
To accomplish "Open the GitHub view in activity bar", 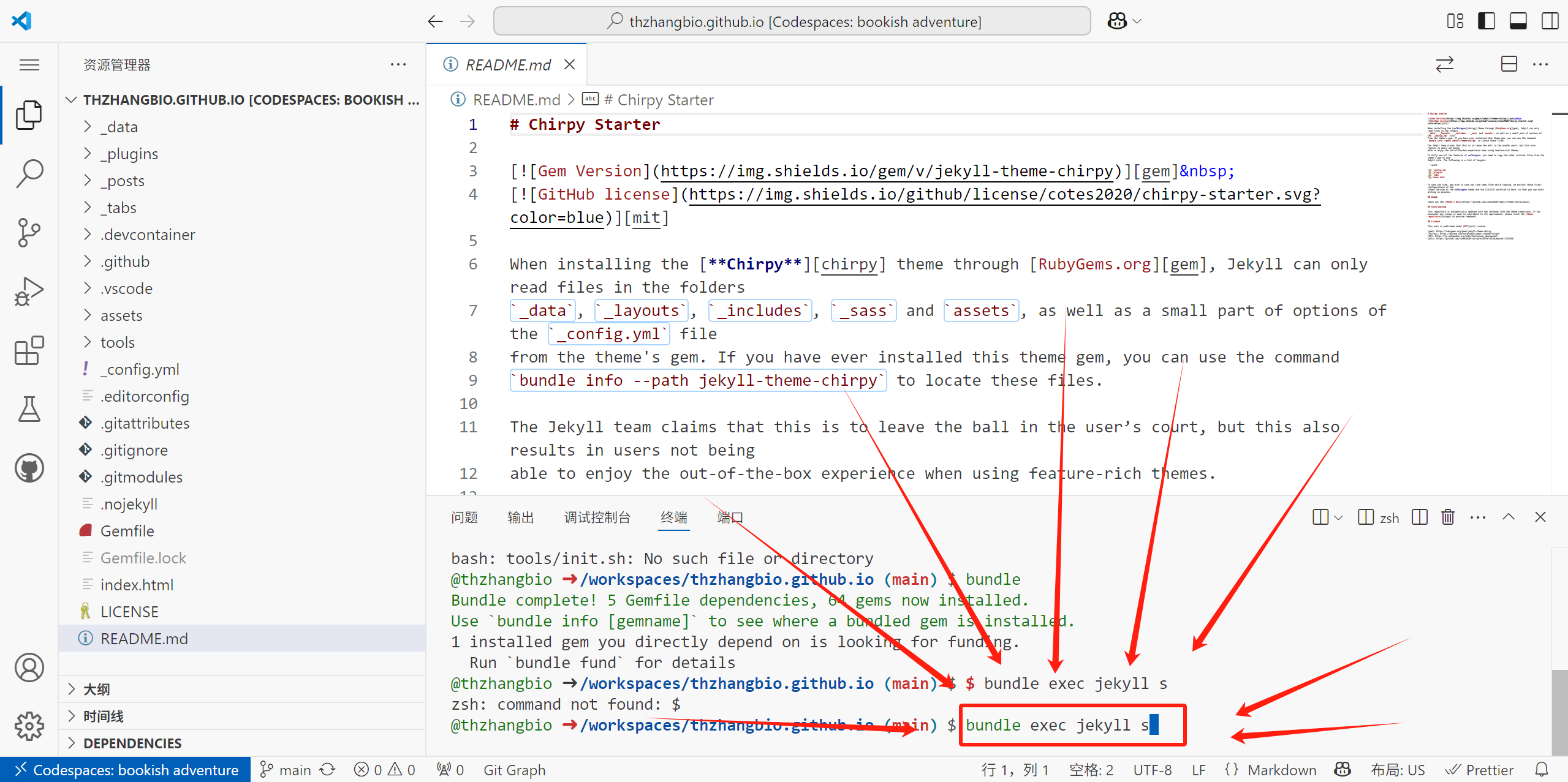I will [x=29, y=468].
